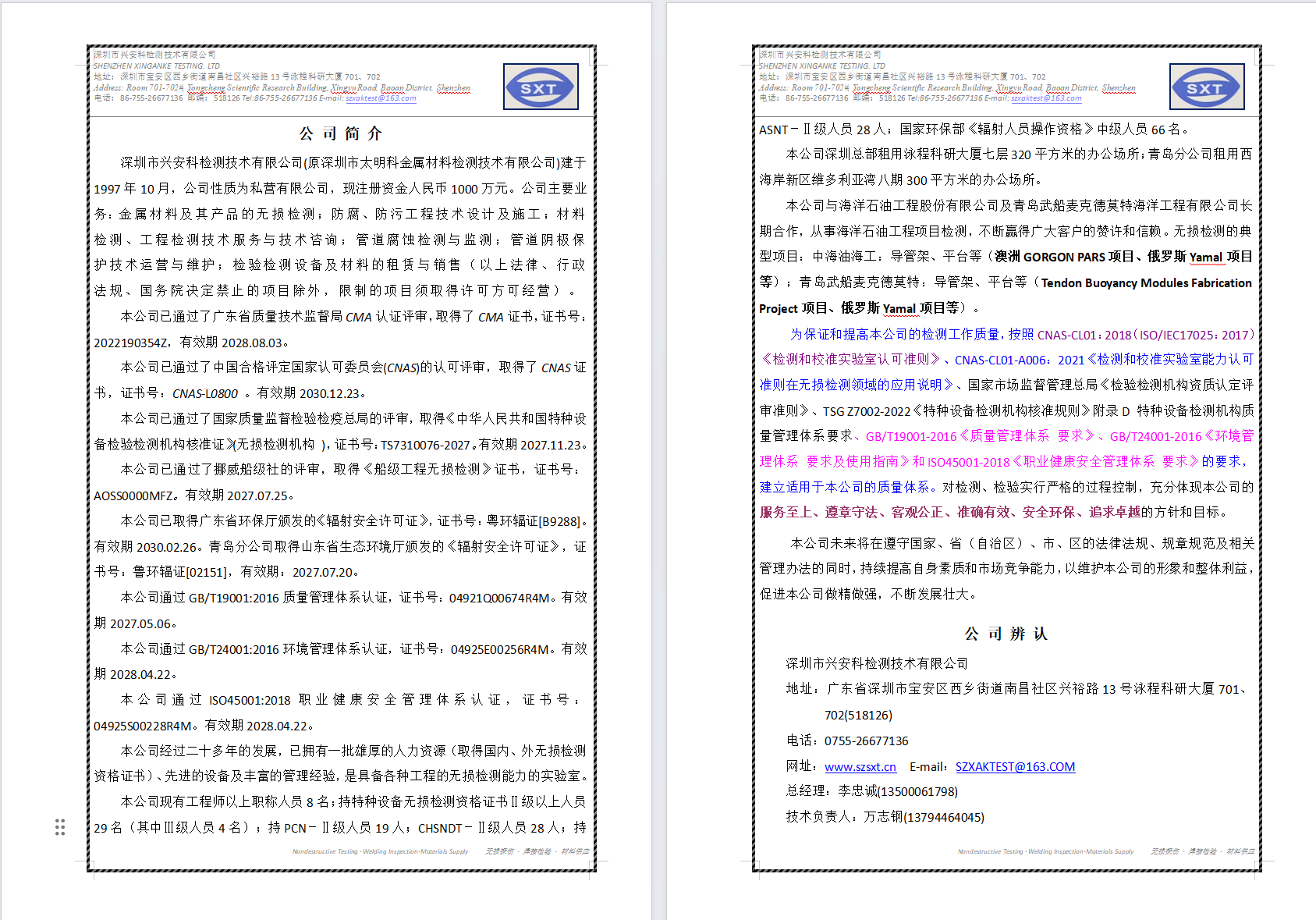Click the SXT logo on left page
The height and width of the screenshot is (920, 1316).
coord(540,87)
